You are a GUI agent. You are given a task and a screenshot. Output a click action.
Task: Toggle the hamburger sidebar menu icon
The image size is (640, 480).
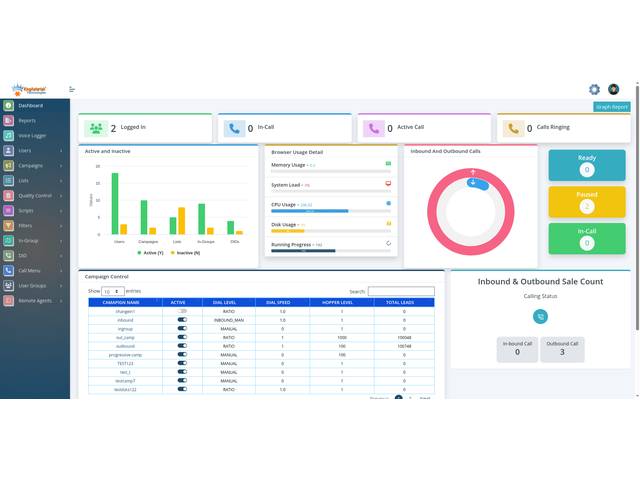tap(72, 89)
